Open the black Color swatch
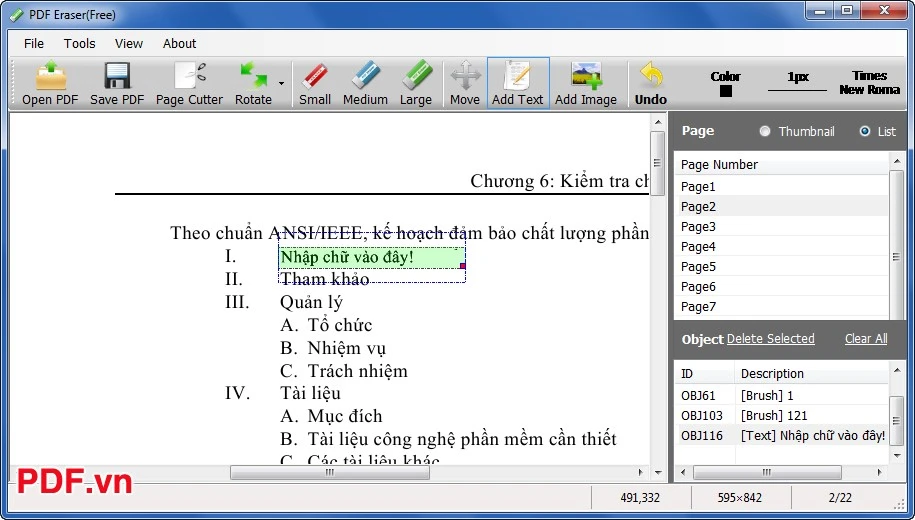 (725, 90)
